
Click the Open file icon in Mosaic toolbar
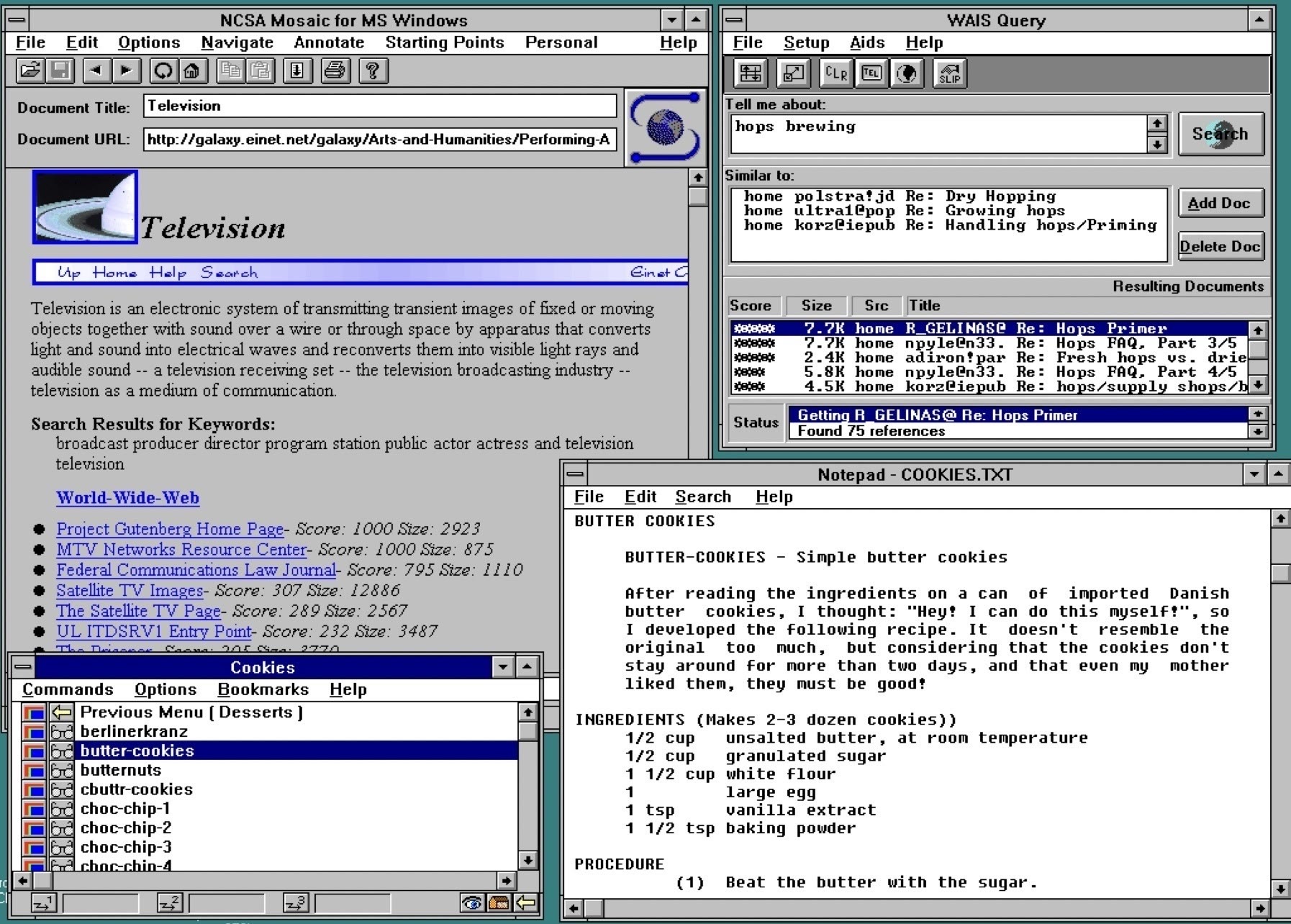pyautogui.click(x=30, y=71)
